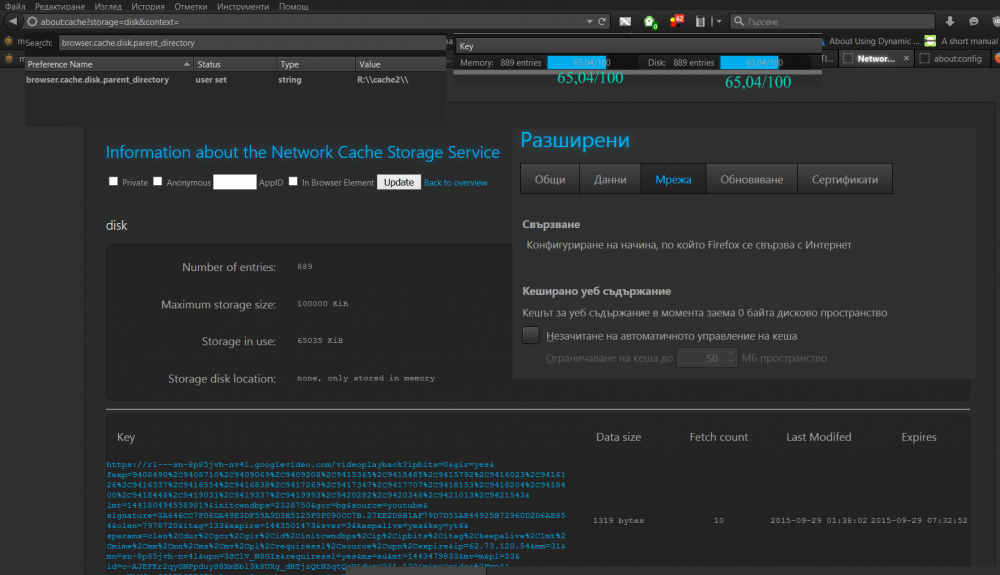The width and height of the screenshot is (1000, 575).
Task: Open the Редактиране menu
Action: (x=60, y=6)
